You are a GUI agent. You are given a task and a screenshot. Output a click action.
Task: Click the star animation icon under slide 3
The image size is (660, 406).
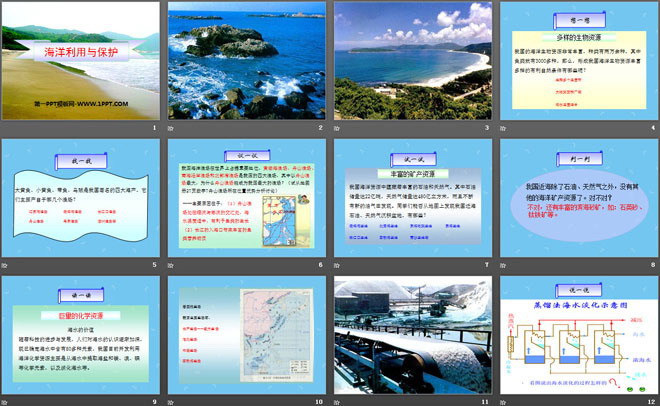(336, 128)
